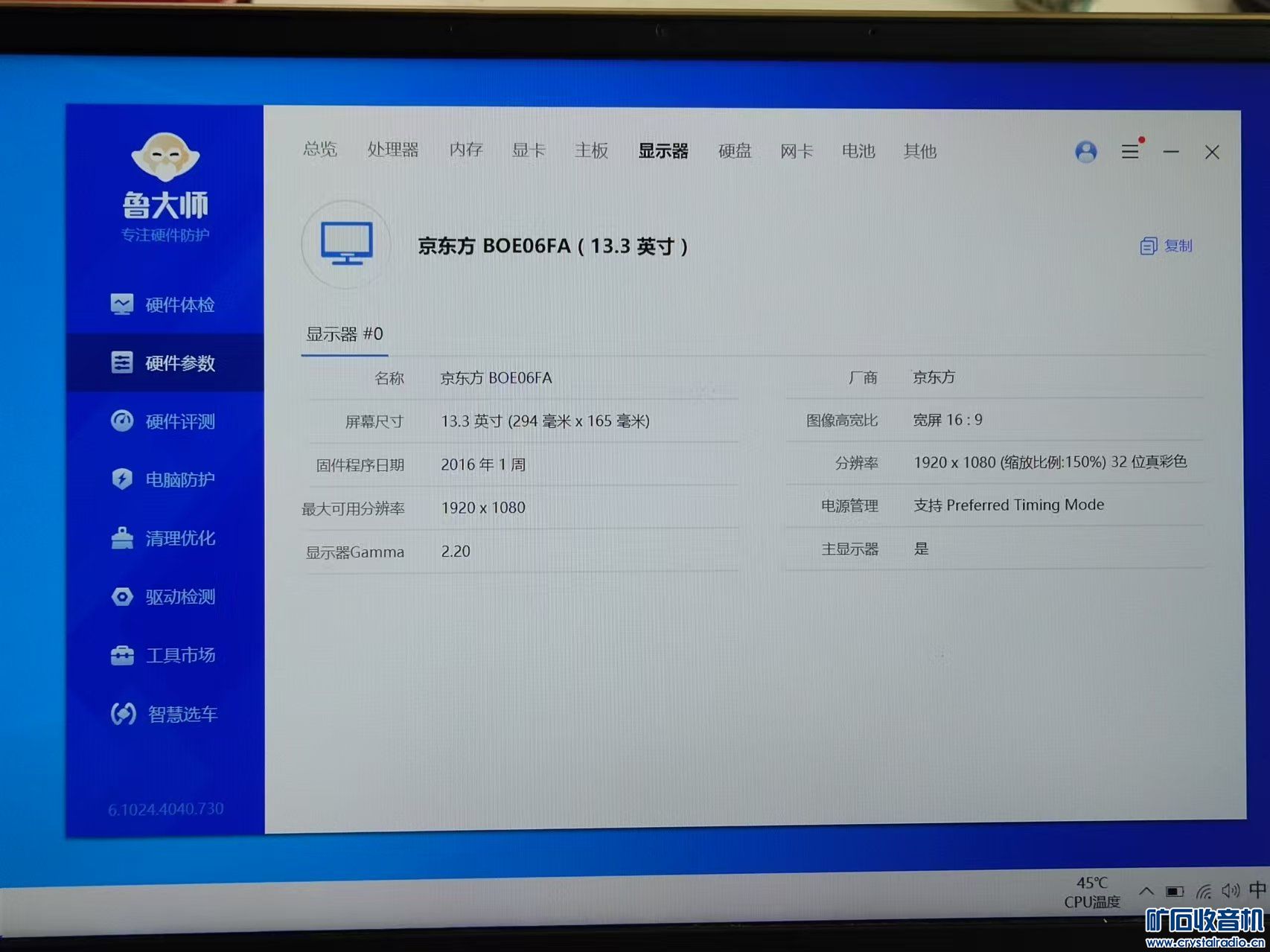View the 电池 tab
This screenshot has width=1270, height=952.
[x=858, y=151]
